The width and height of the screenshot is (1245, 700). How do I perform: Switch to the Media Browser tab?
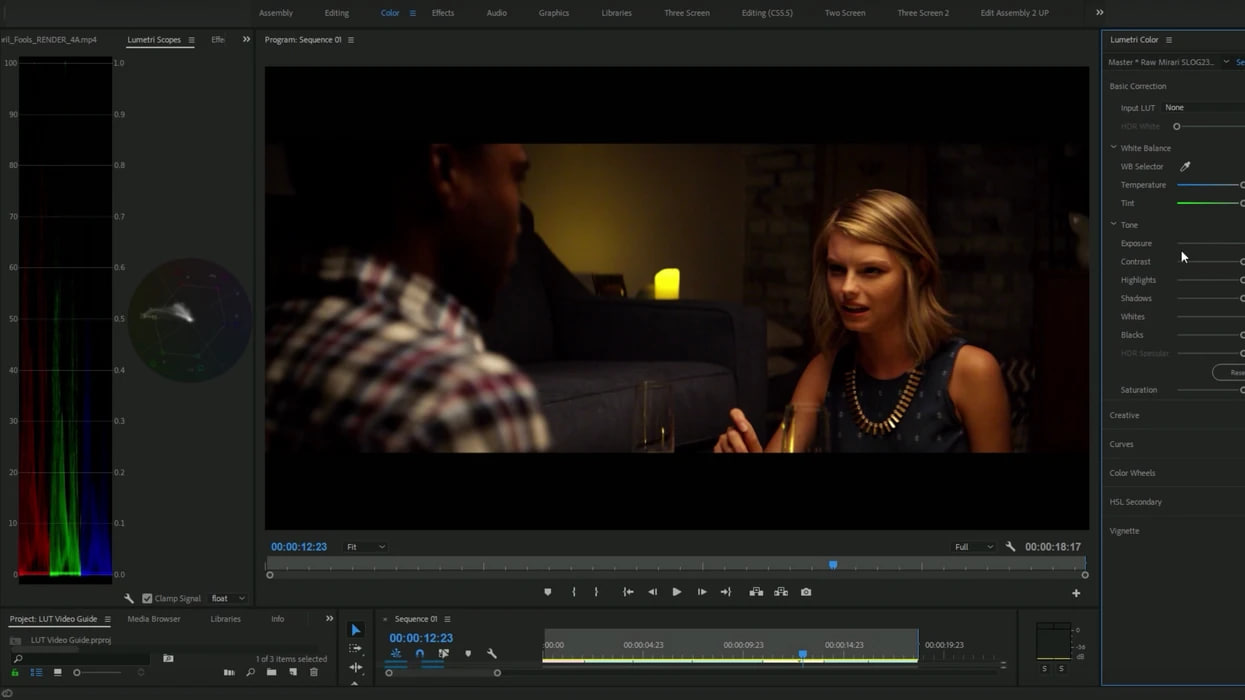tap(152, 618)
